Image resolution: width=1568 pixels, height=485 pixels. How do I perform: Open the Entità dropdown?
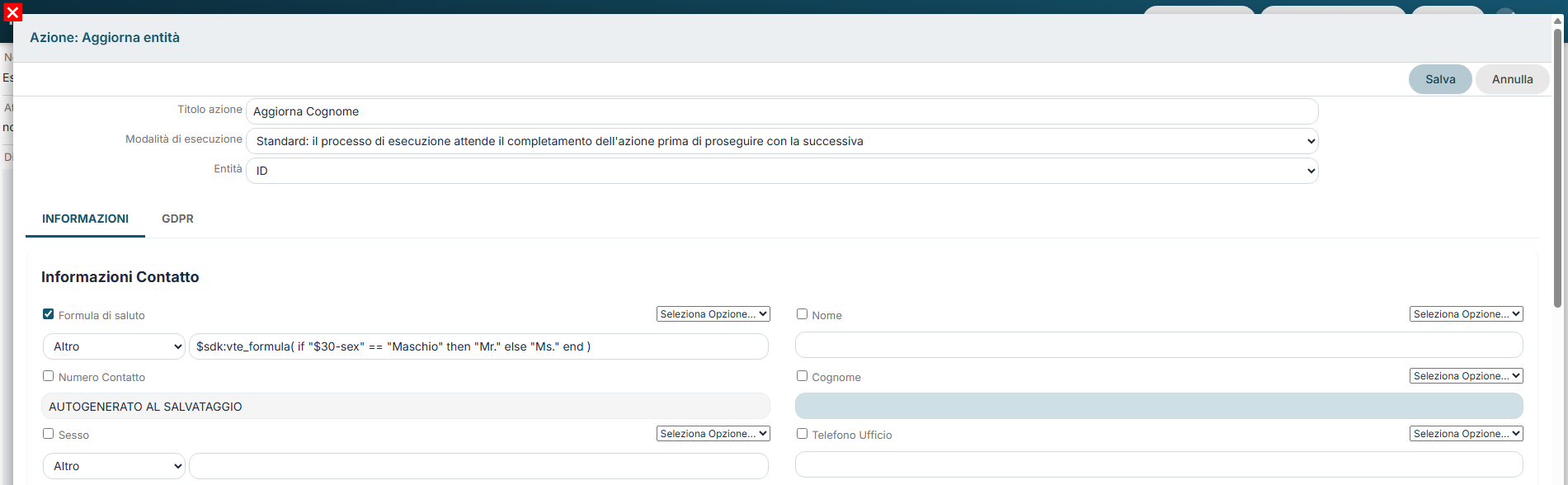(x=782, y=171)
